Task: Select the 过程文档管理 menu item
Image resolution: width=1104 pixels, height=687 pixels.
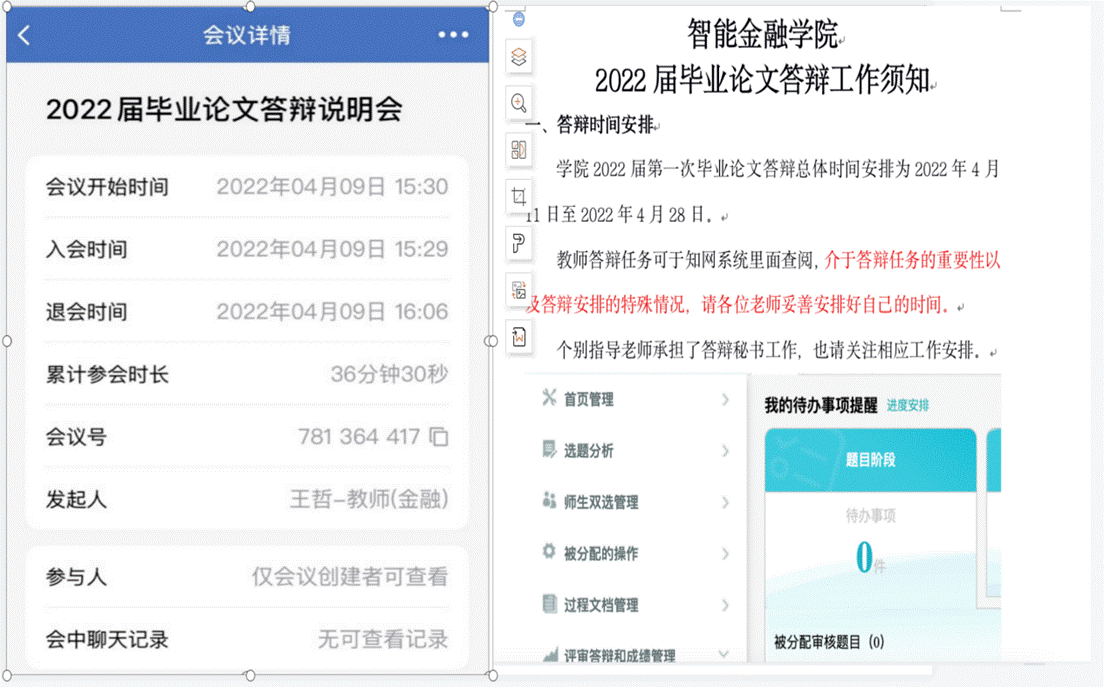Action: click(x=600, y=605)
